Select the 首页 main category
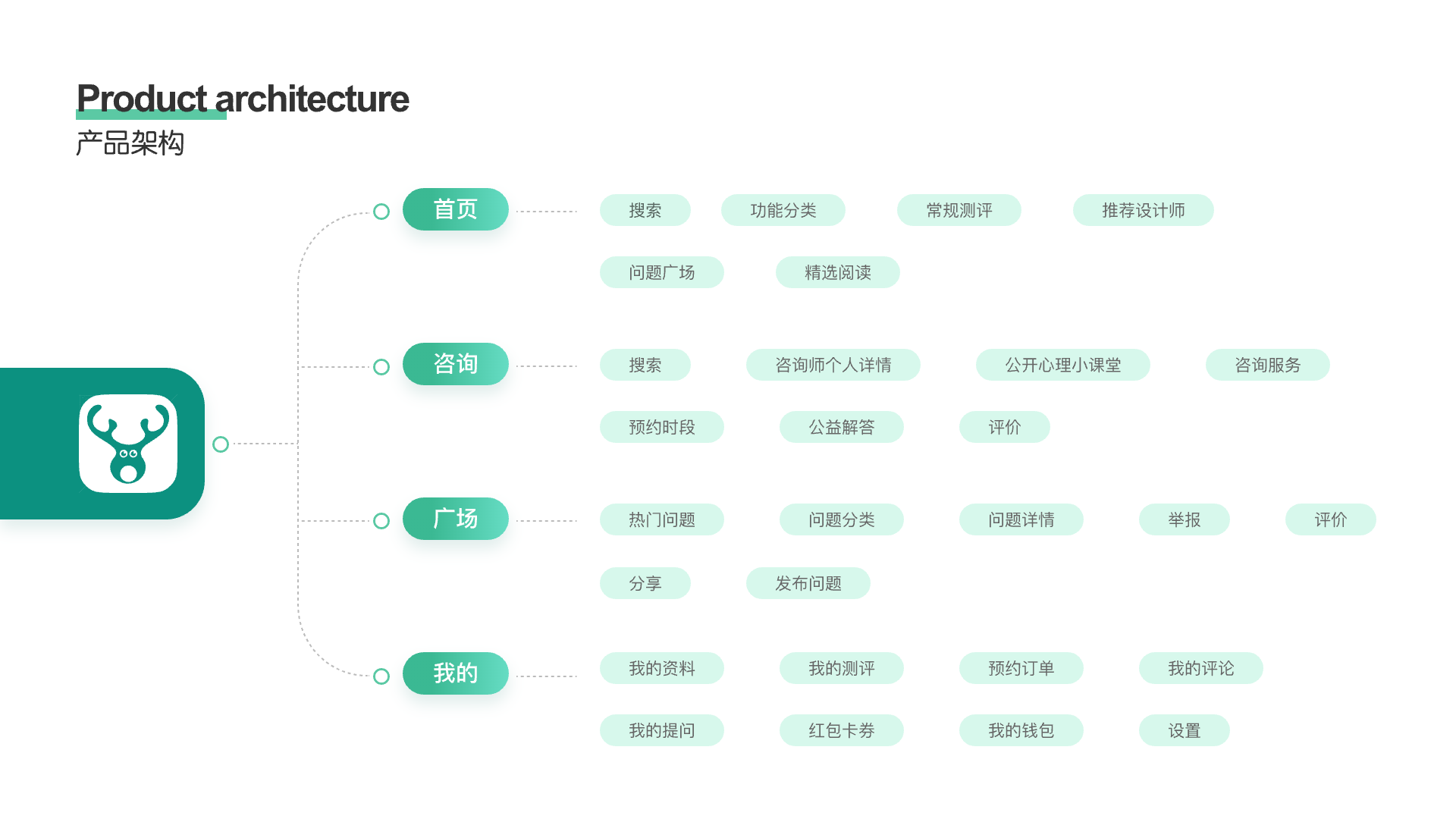Image resolution: width=1456 pixels, height=819 pixels. (455, 209)
